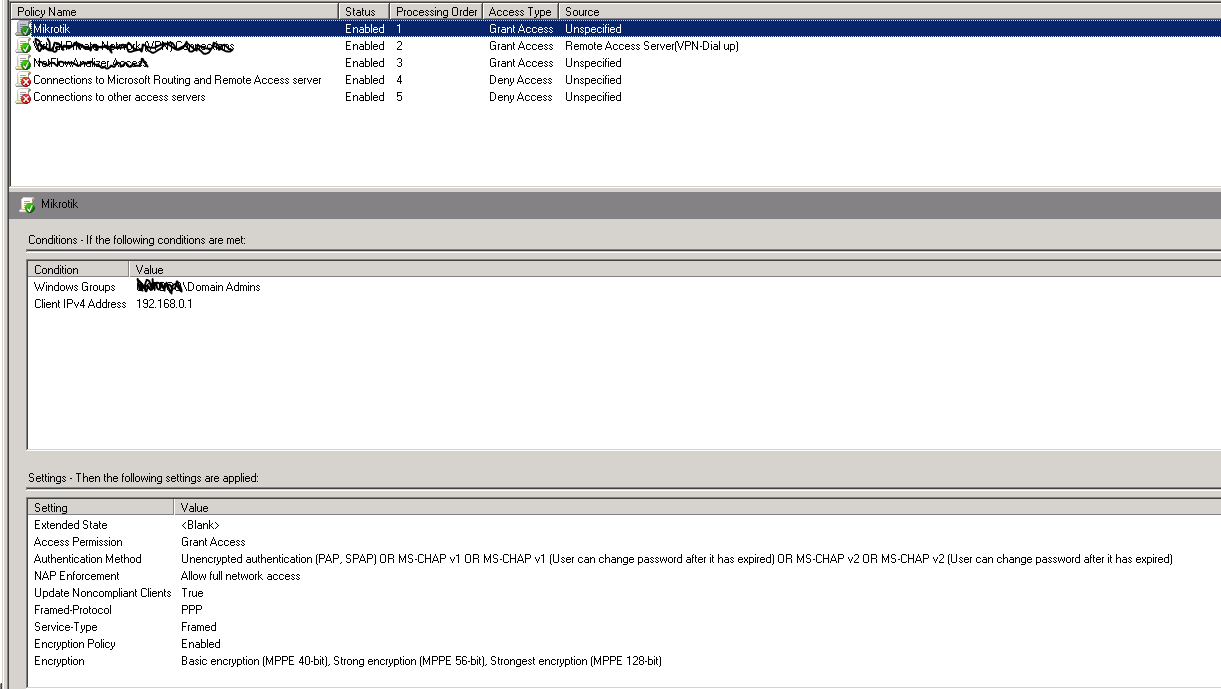The image size is (1221, 689).
Task: Sort by Processing Order column header
Action: point(436,11)
